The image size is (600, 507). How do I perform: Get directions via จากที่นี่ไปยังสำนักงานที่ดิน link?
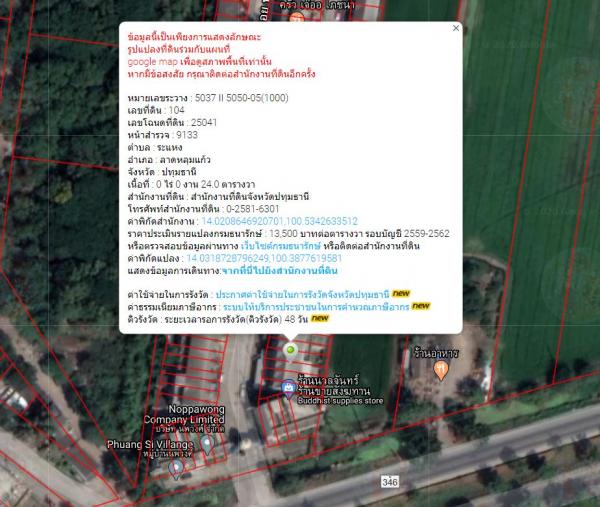(x=279, y=270)
